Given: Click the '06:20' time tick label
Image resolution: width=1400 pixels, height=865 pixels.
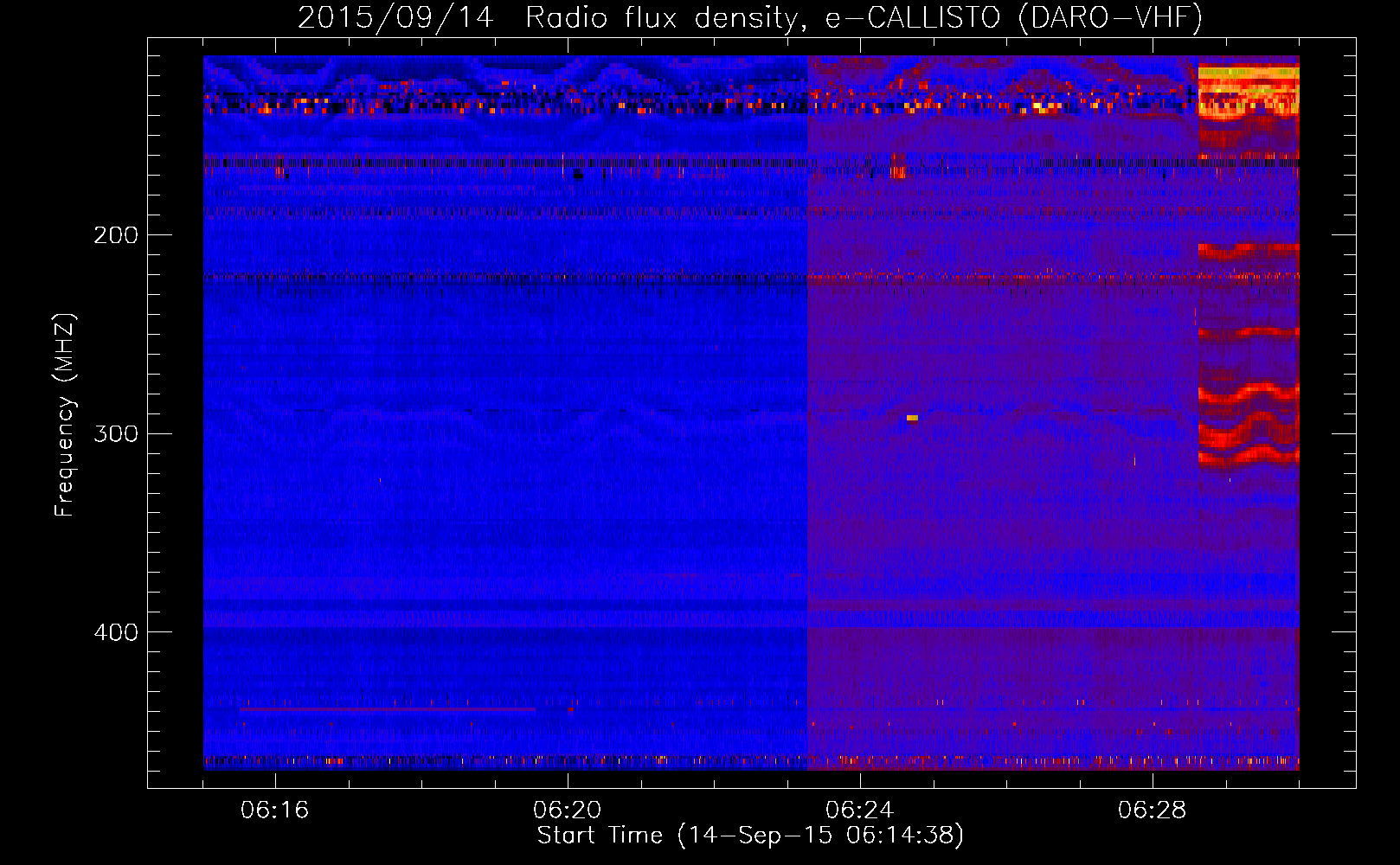Looking at the screenshot, I should coord(568,811).
